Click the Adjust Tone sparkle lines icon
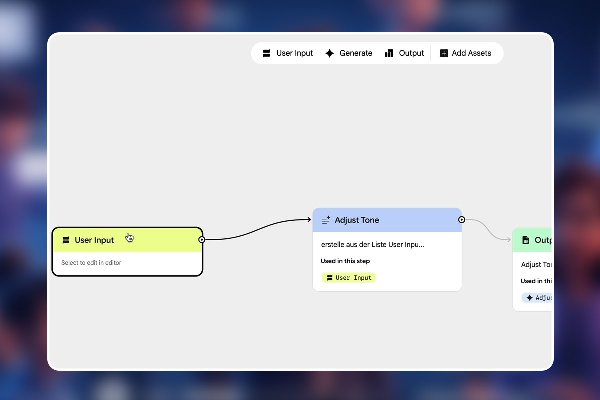 pyautogui.click(x=326, y=220)
